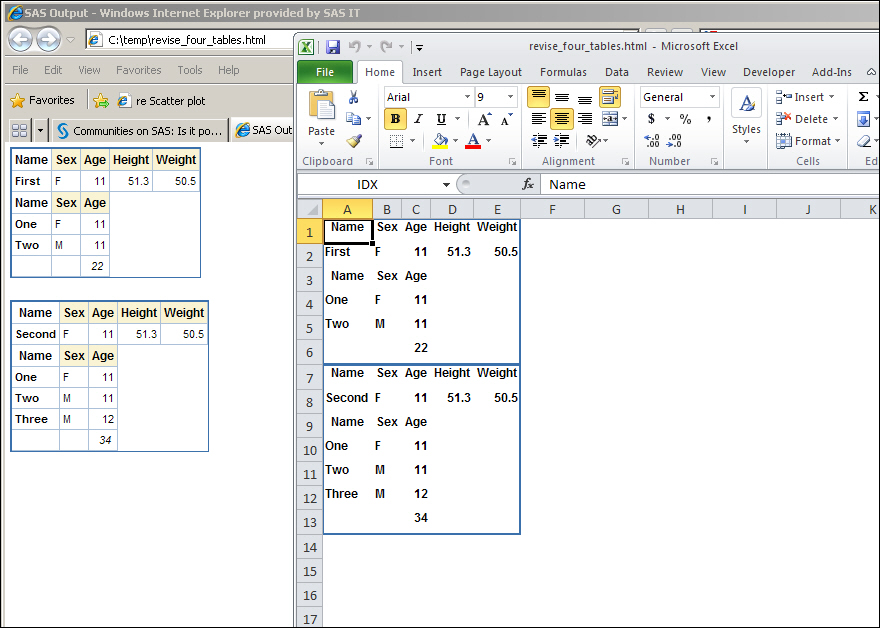The image size is (880, 628).
Task: Open the Formulas ribbon tab
Action: point(563,72)
